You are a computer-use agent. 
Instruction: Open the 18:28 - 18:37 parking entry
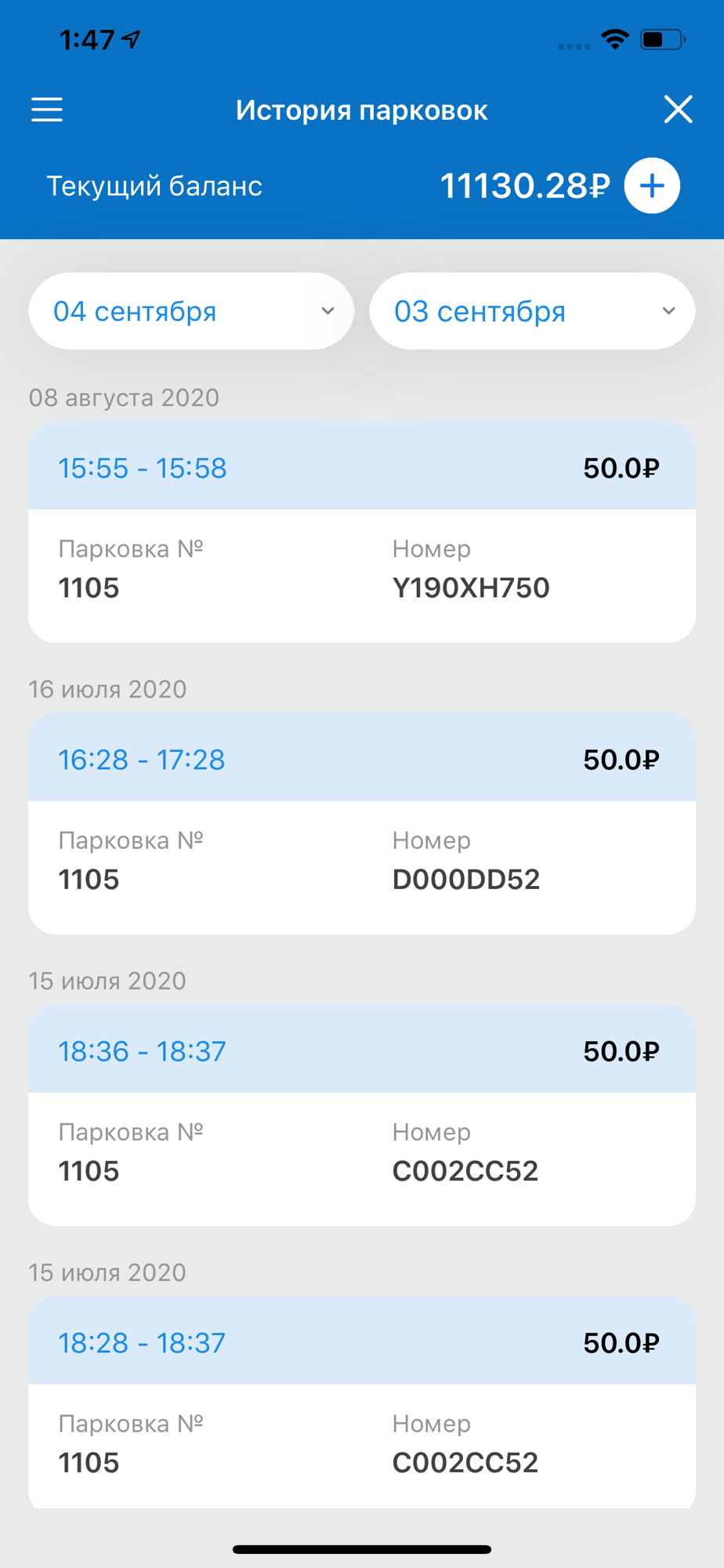[x=362, y=1403]
